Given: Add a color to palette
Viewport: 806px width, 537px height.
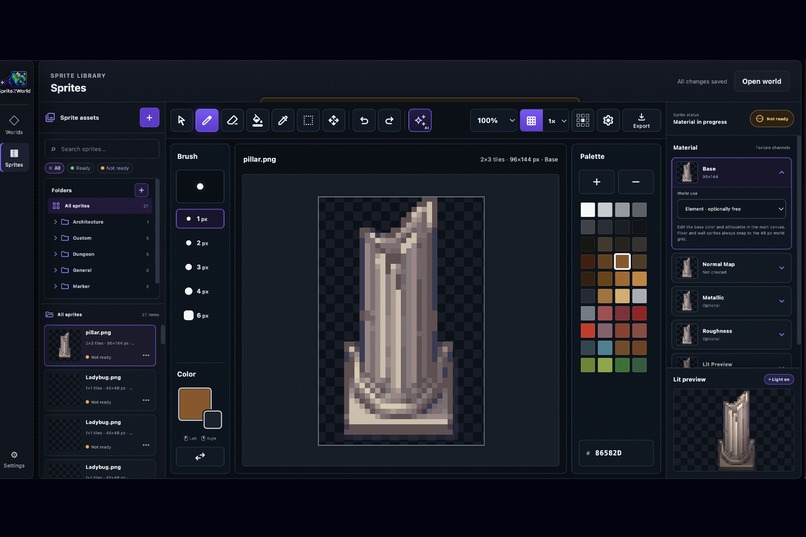Looking at the screenshot, I should 596,182.
